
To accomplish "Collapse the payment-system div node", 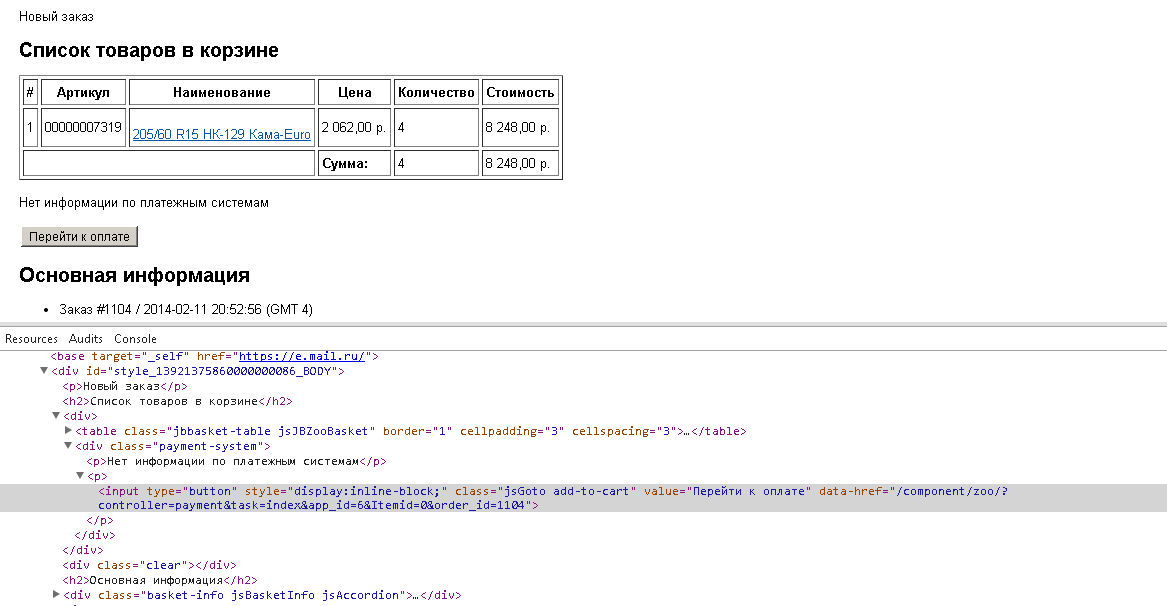I will [x=68, y=446].
